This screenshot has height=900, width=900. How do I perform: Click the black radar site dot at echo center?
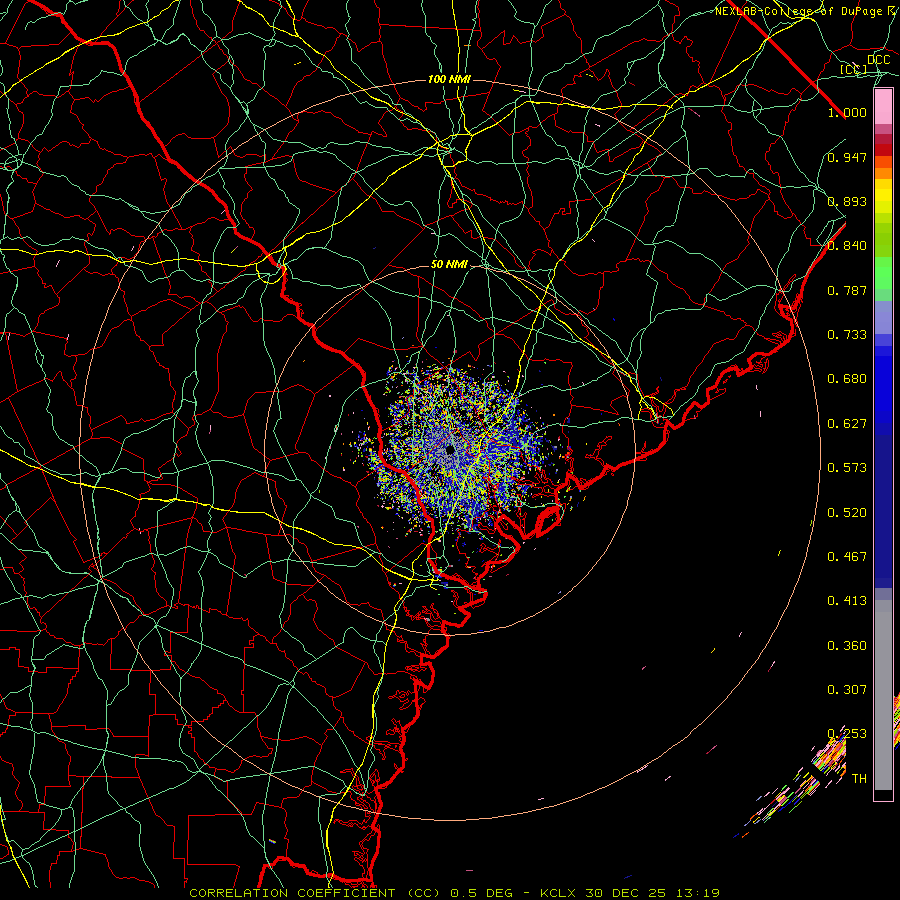coord(450,449)
